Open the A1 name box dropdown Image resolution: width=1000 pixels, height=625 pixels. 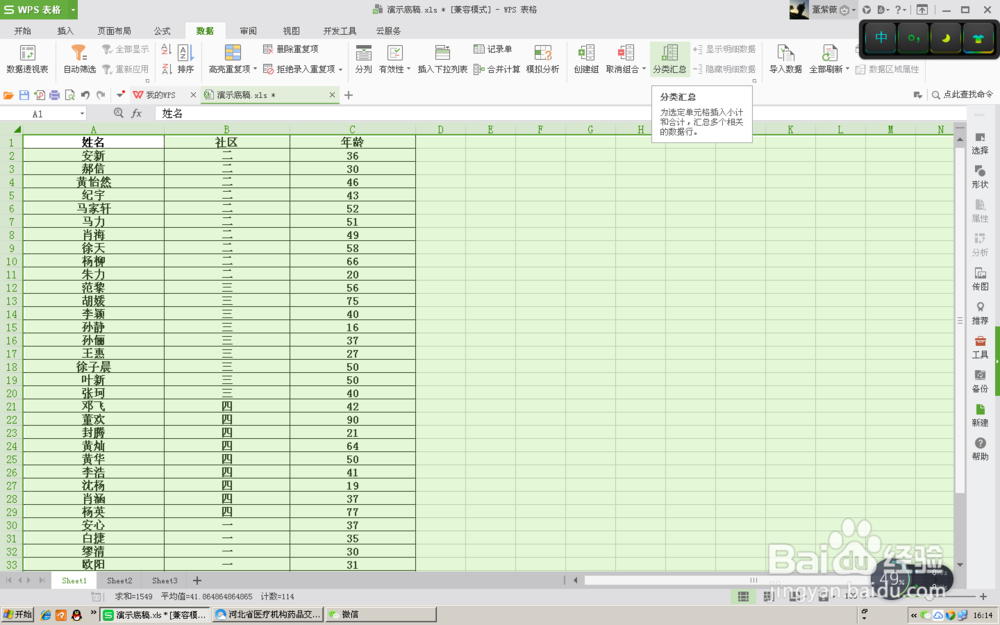coord(82,114)
